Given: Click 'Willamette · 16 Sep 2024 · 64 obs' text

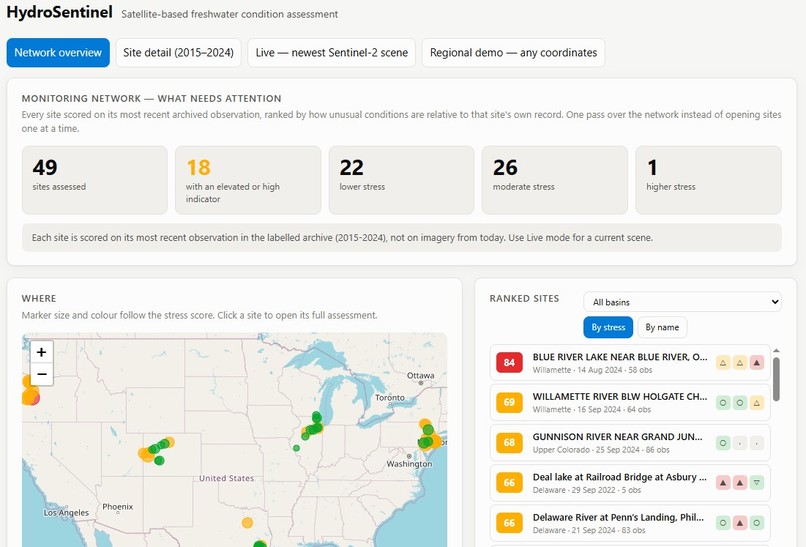Looking at the screenshot, I should click(x=592, y=410).
